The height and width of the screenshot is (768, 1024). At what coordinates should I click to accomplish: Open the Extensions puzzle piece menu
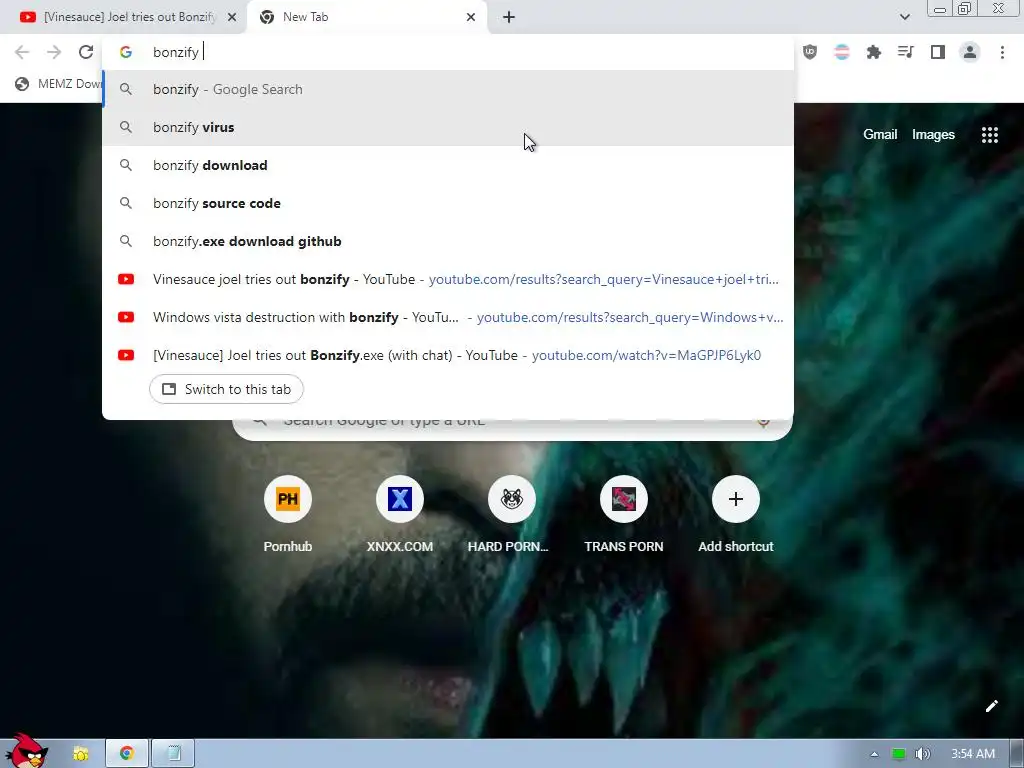coord(874,52)
